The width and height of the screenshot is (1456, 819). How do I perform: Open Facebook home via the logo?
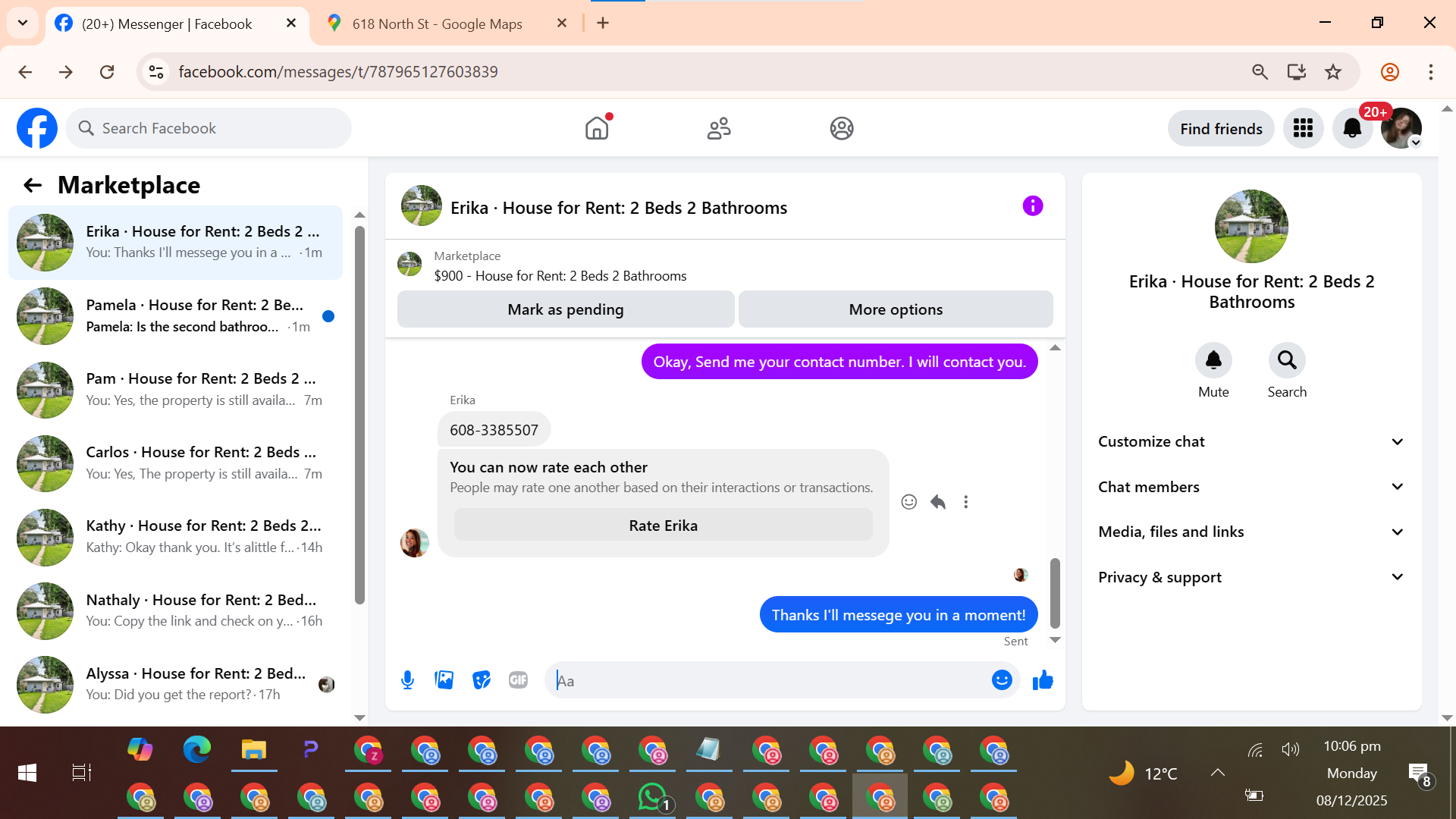[x=37, y=128]
